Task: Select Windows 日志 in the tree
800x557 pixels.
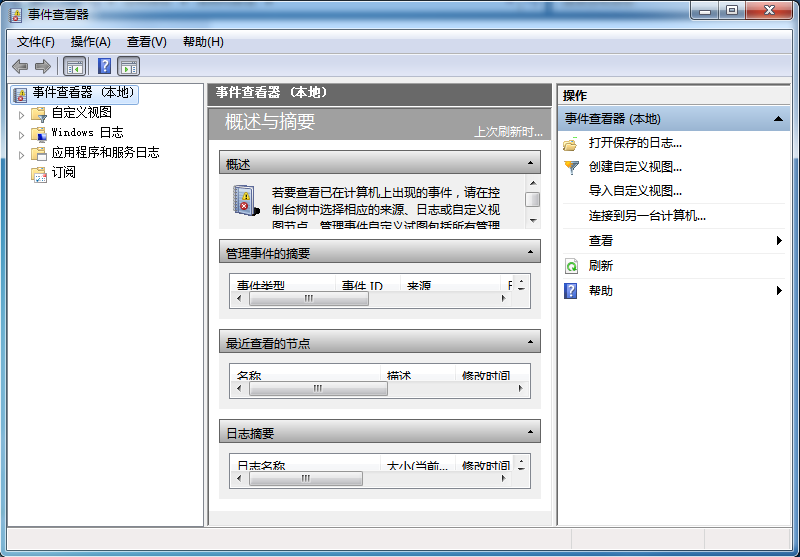Action: pyautogui.click(x=87, y=133)
